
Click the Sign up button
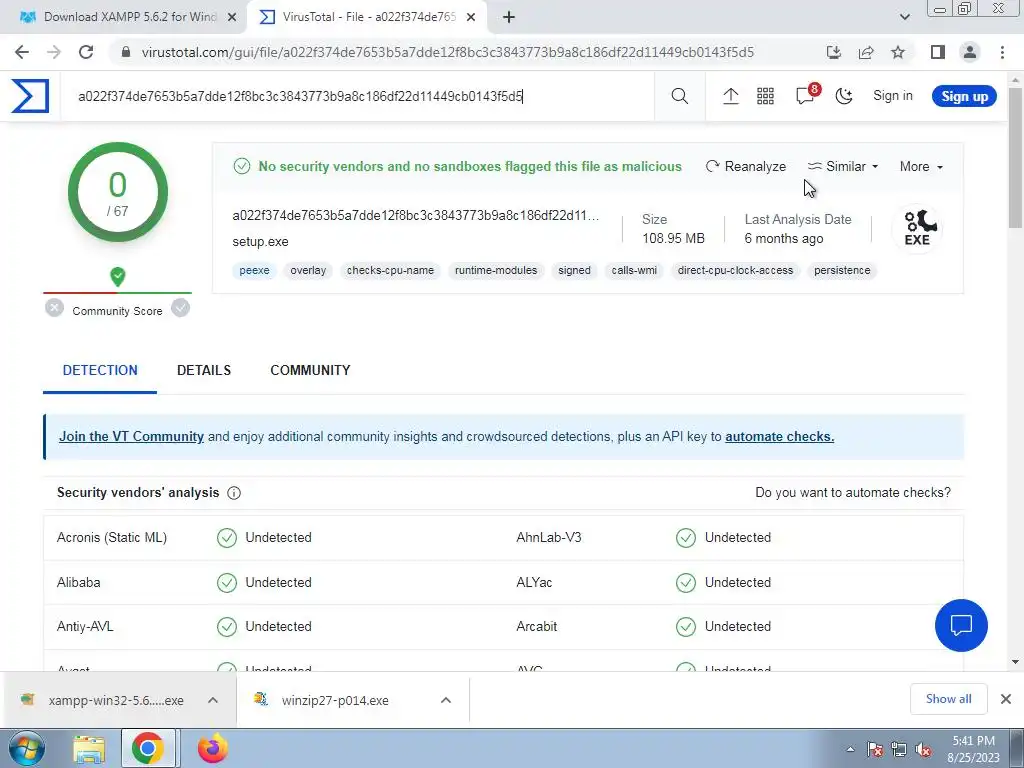click(x=964, y=96)
